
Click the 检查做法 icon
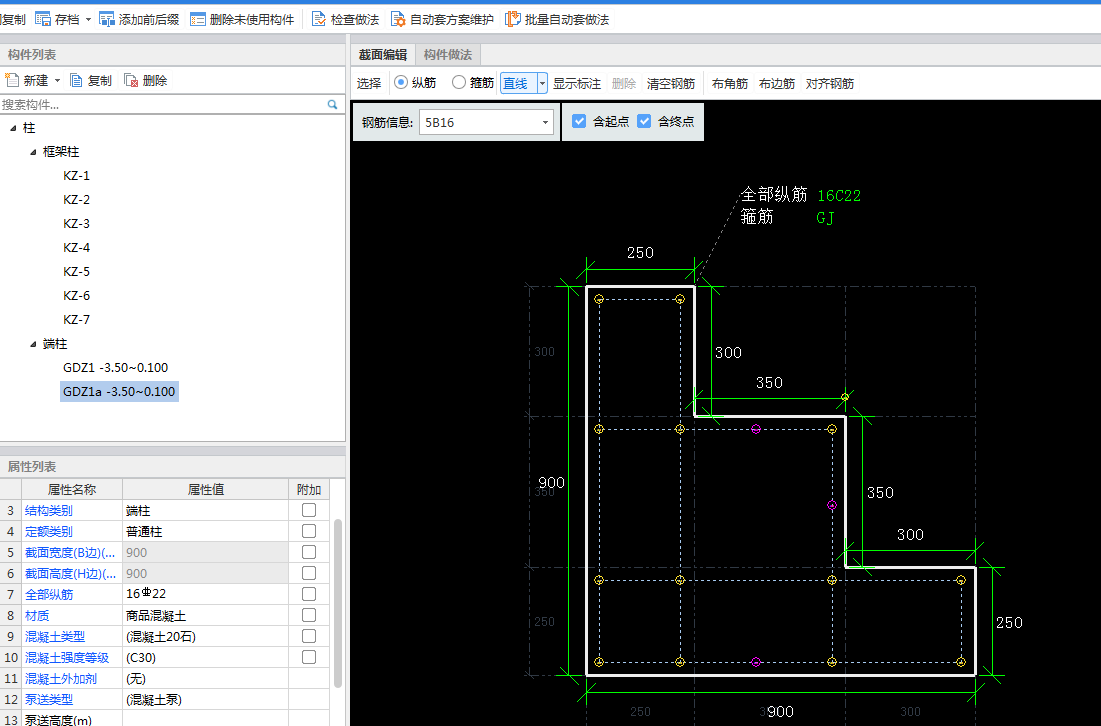click(x=319, y=20)
